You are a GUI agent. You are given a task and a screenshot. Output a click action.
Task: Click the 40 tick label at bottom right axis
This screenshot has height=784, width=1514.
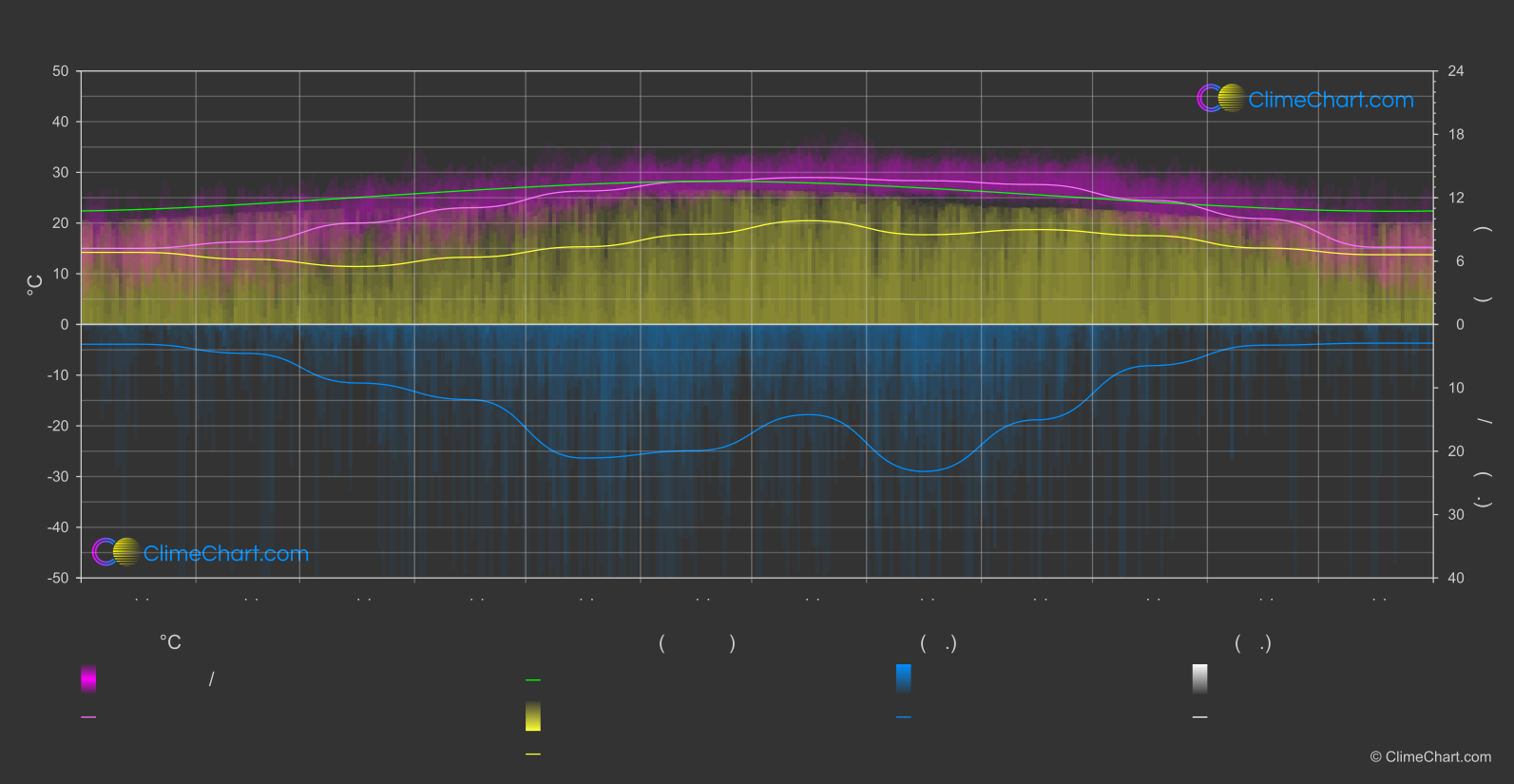[x=1455, y=578]
